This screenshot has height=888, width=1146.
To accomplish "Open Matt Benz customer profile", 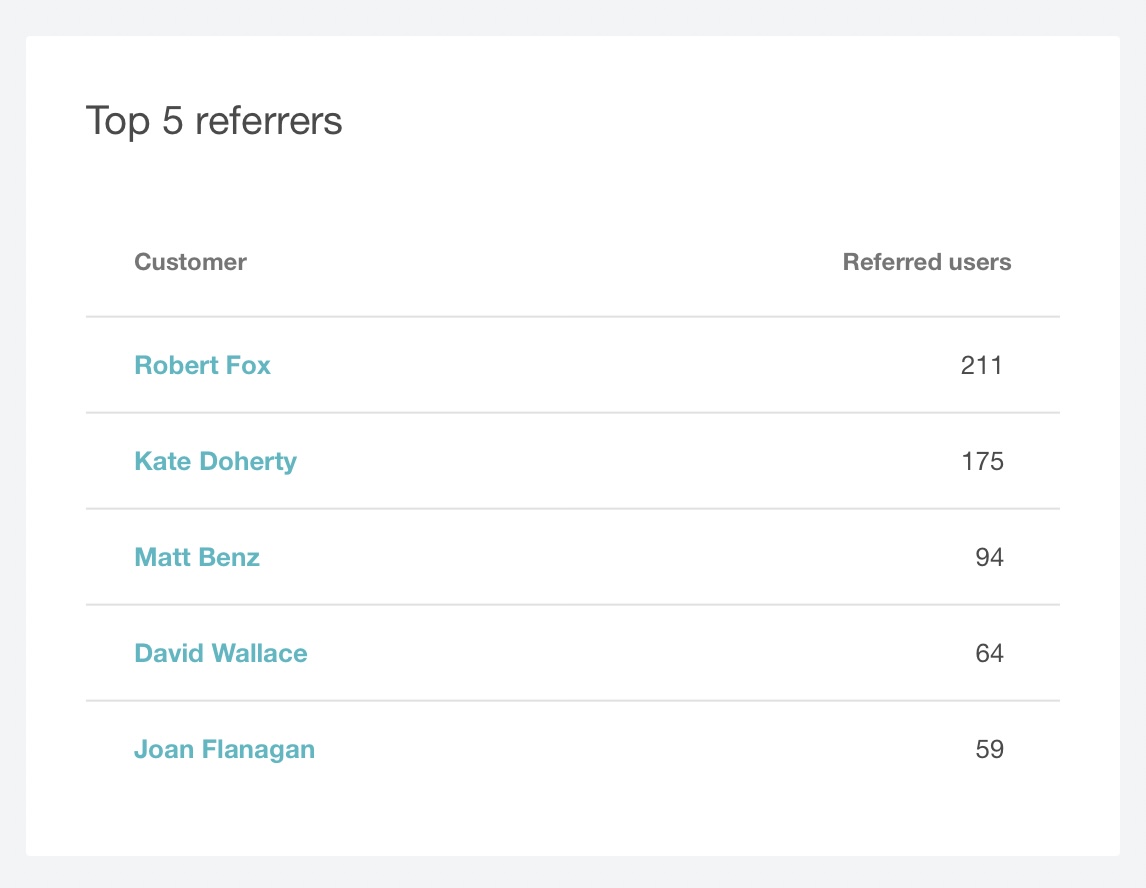I will (197, 557).
